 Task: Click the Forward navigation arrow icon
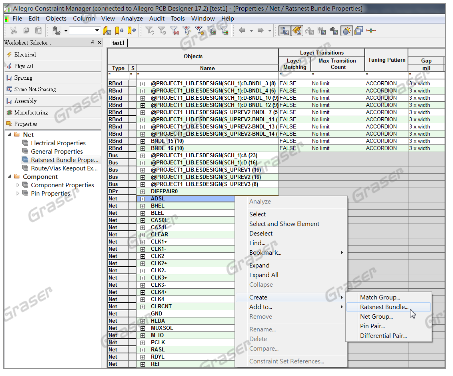click(261, 31)
